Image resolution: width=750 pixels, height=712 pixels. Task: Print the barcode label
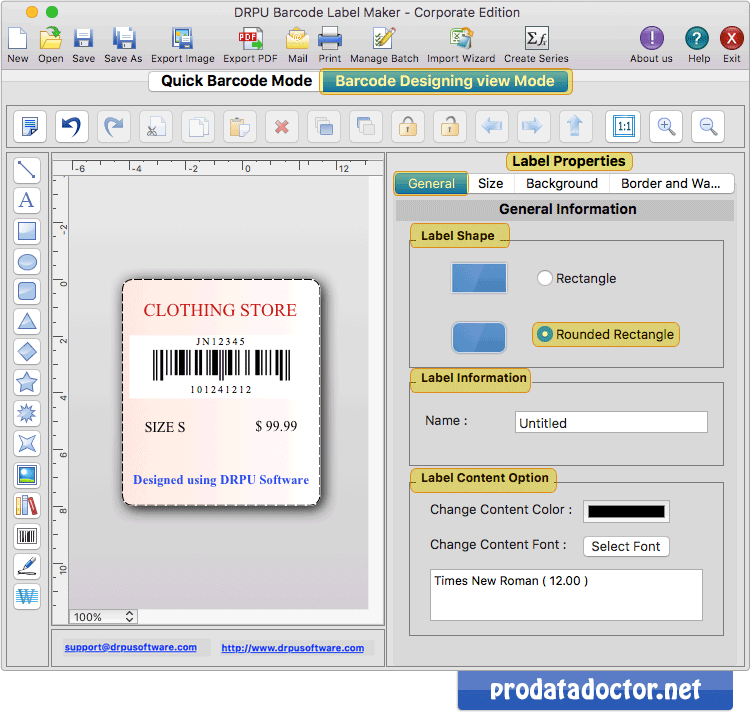click(x=330, y=45)
